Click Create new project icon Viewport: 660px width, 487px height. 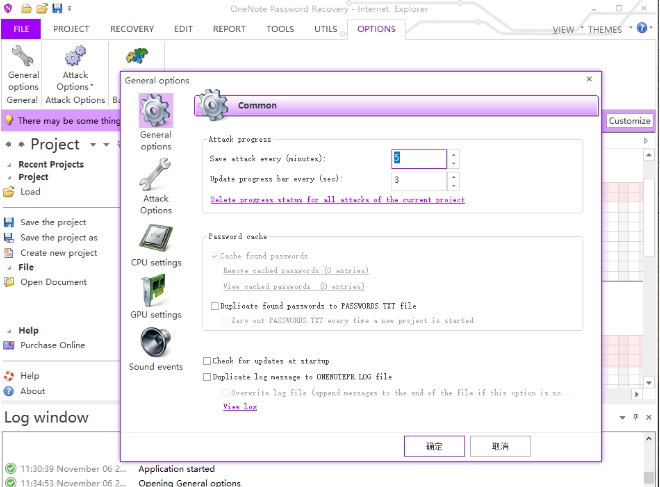click(9, 253)
